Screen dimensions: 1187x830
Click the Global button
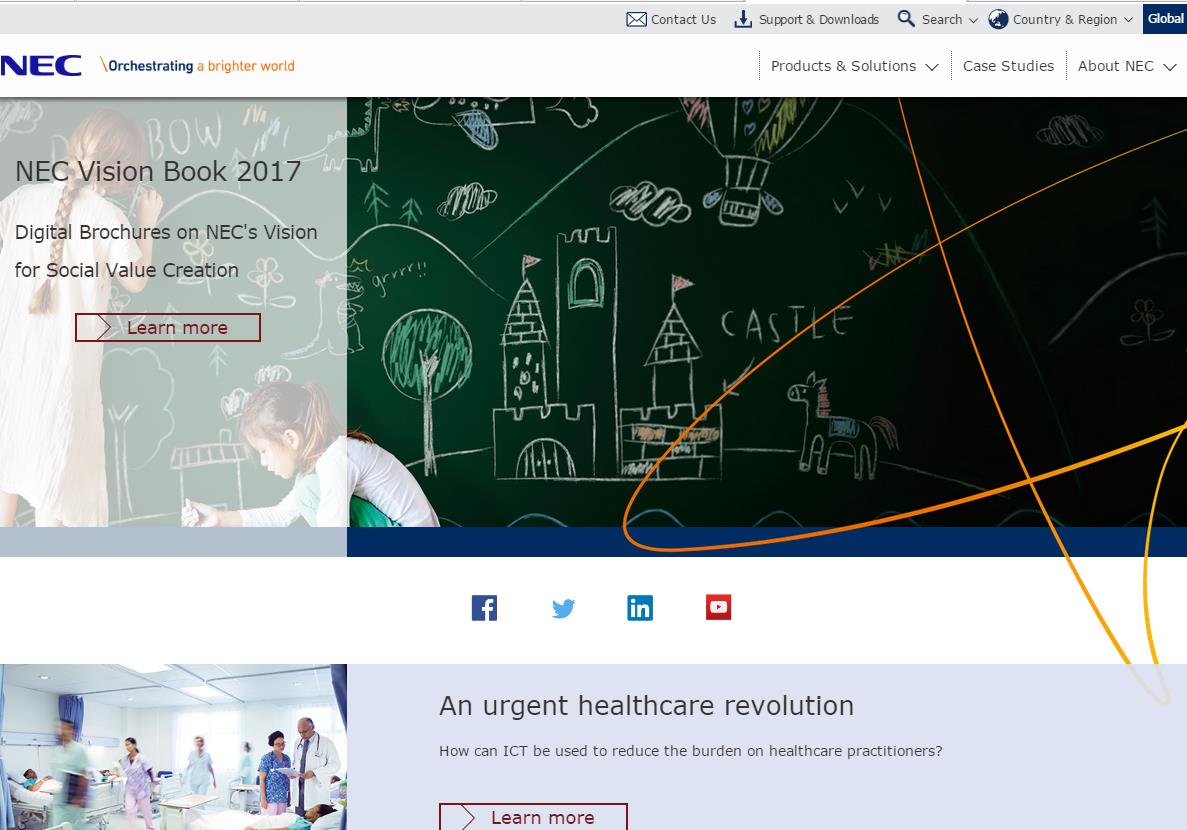point(1165,18)
